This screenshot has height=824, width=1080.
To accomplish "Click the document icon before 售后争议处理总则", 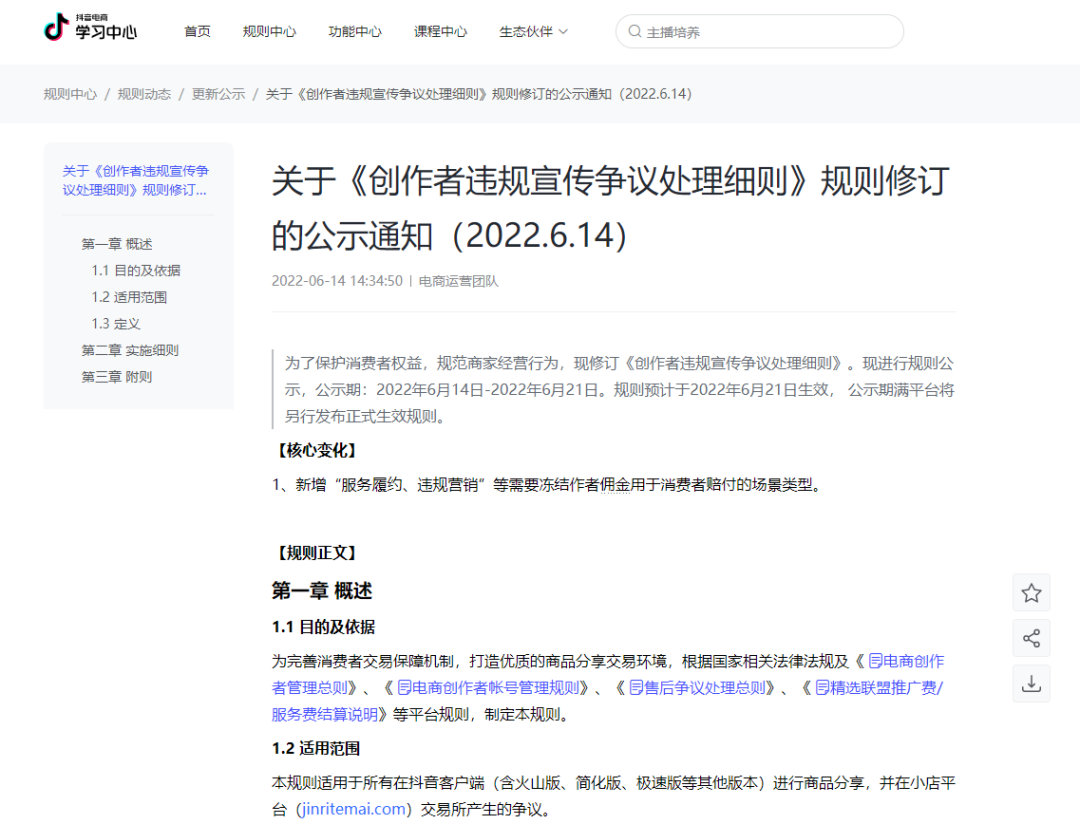I will (636, 688).
